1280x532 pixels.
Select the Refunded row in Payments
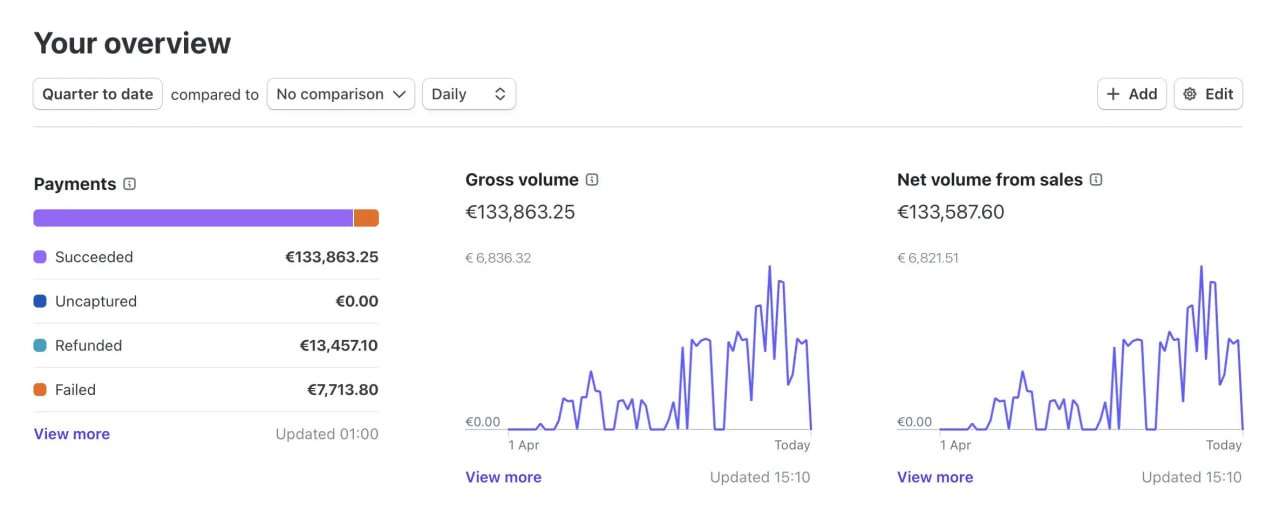(205, 346)
